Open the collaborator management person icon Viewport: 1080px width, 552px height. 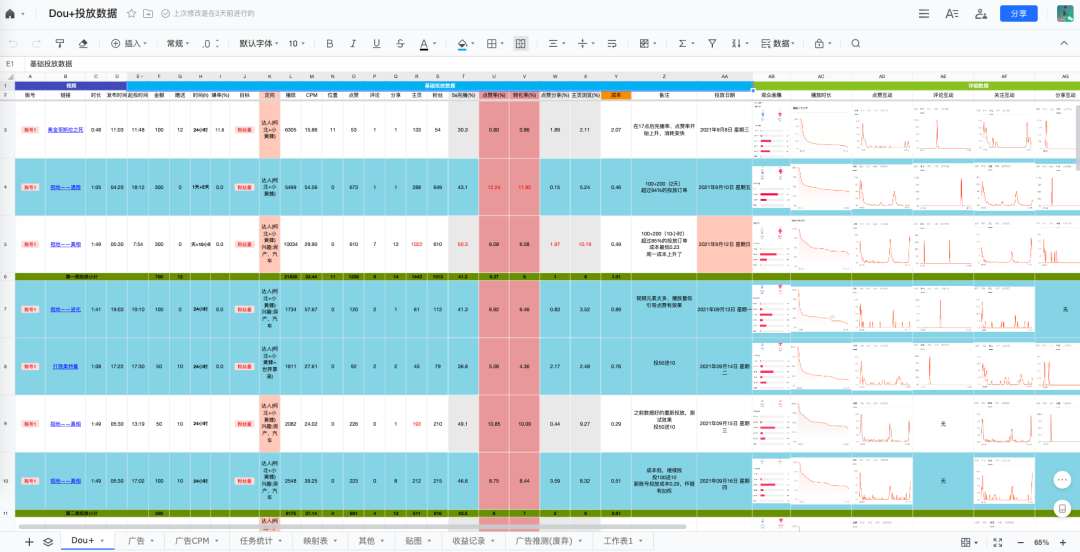tap(982, 14)
